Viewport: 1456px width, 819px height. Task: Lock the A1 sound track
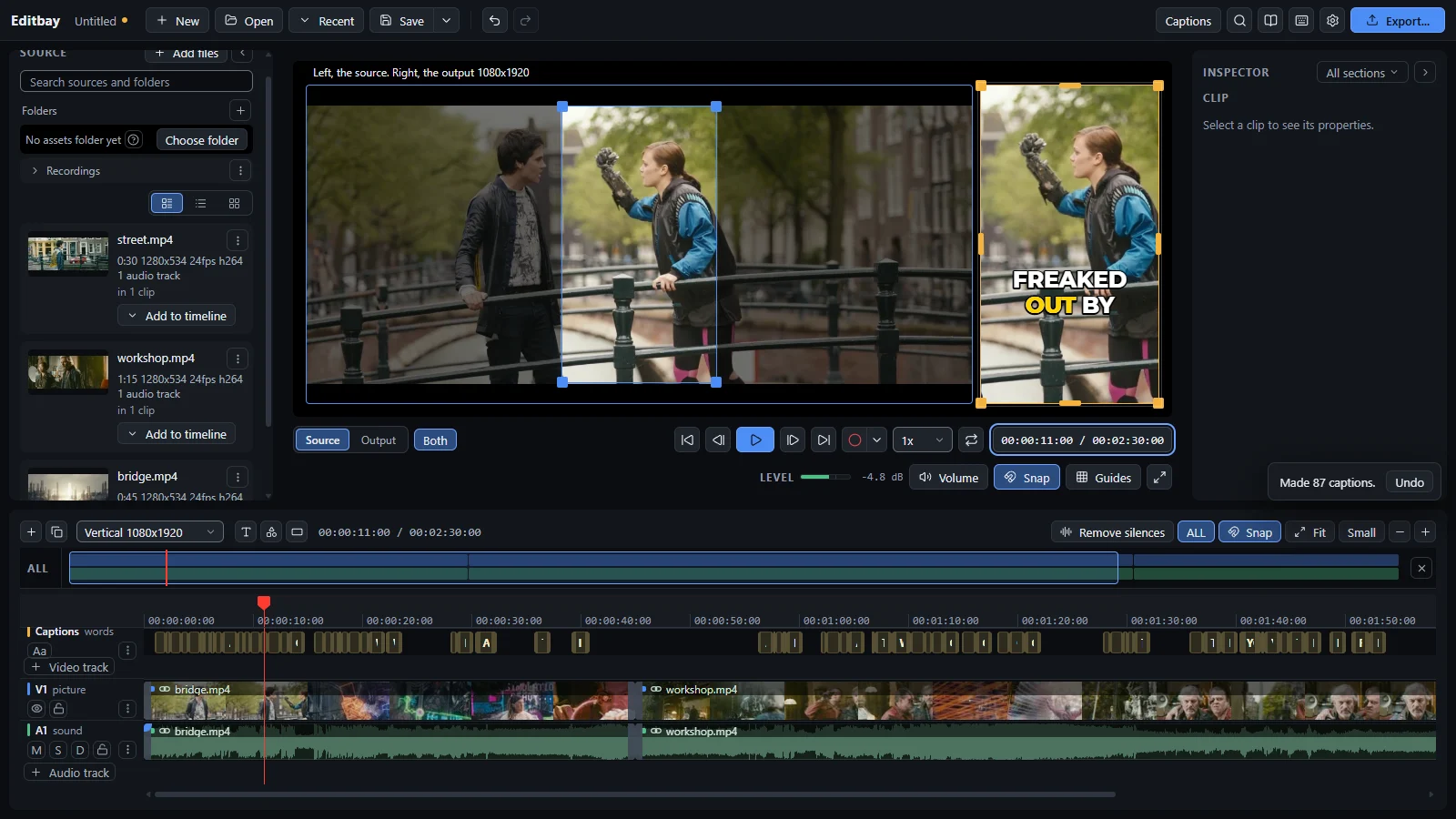point(102,750)
